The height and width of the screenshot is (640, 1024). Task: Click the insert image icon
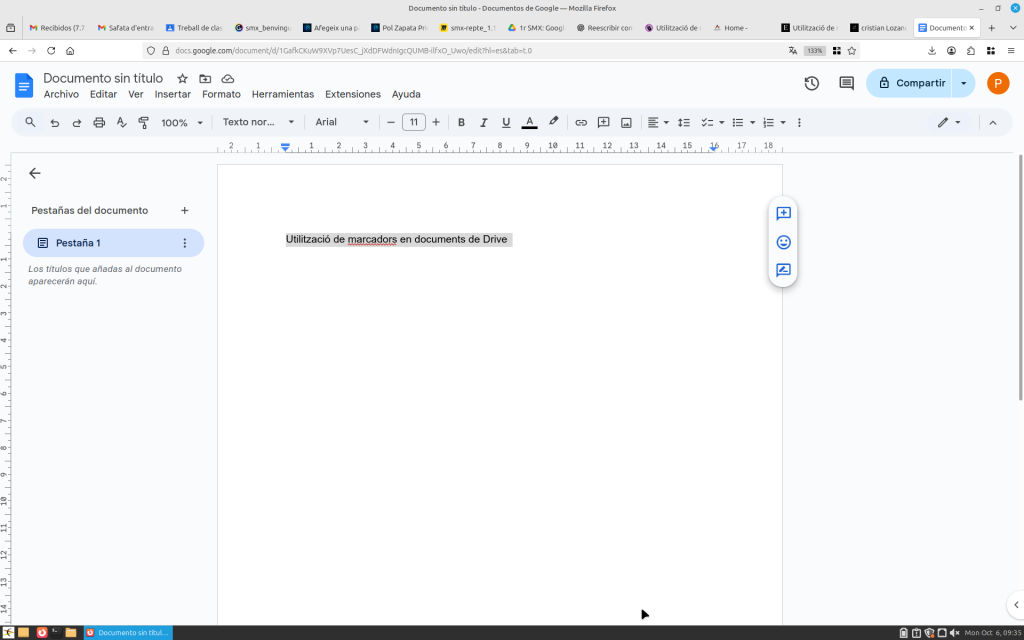click(x=626, y=122)
